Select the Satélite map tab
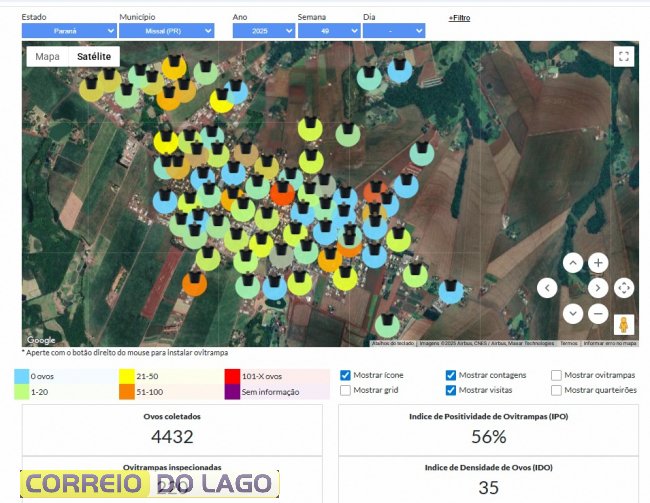 pyautogui.click(x=94, y=56)
